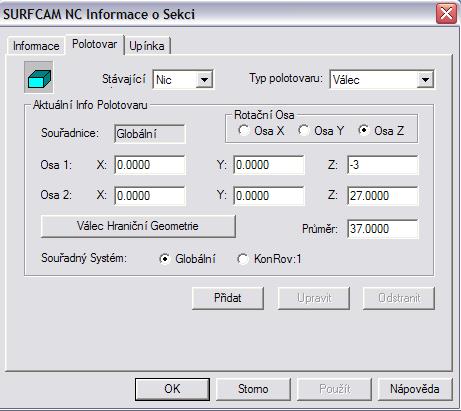Close the SURFCAM NC dialog window

click(x=446, y=14)
